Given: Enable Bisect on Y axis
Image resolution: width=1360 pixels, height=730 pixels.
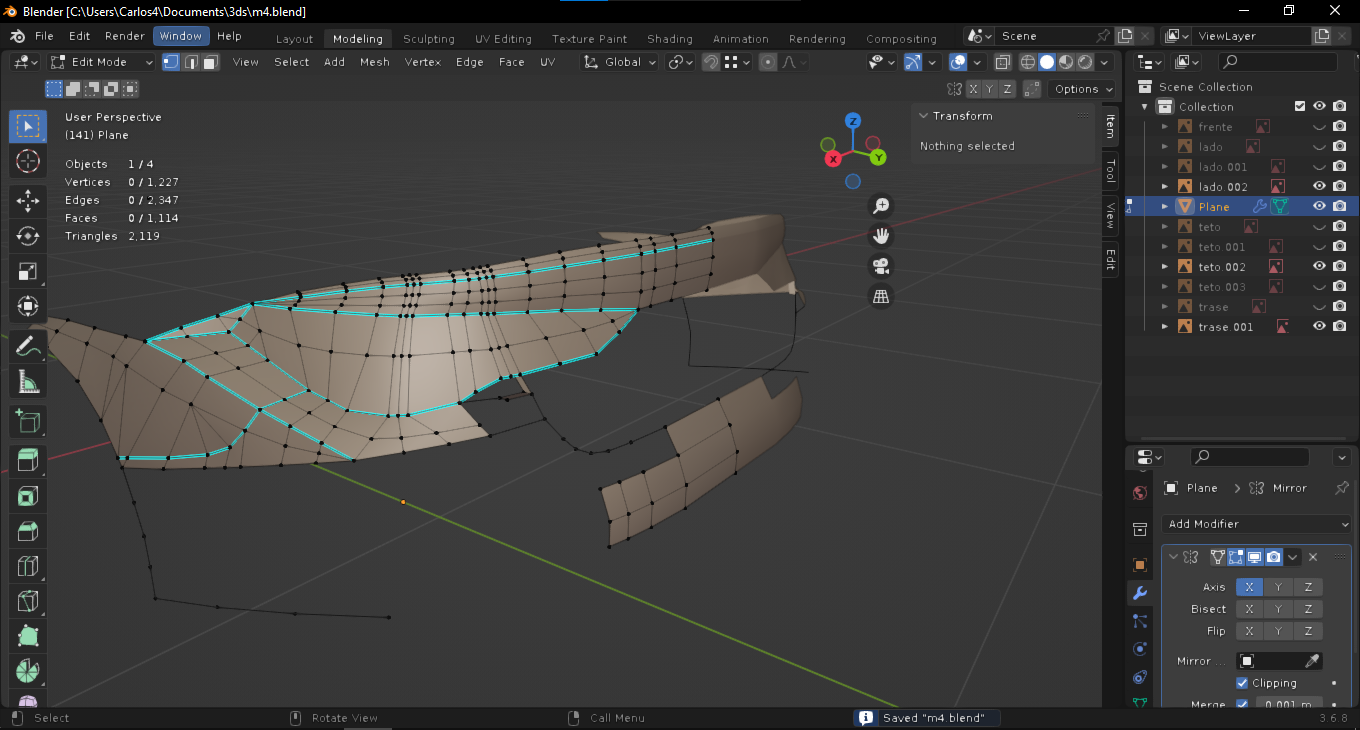Looking at the screenshot, I should (x=1278, y=609).
